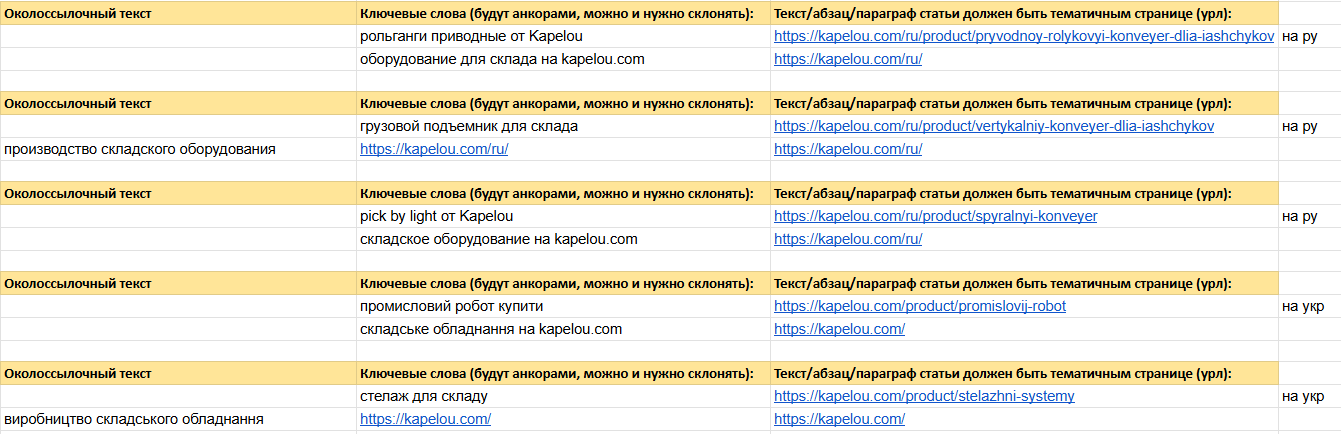Open kapelou.com/ru/ link beside 'оборудование для склада'
The height and width of the screenshot is (434, 1341).
point(848,59)
